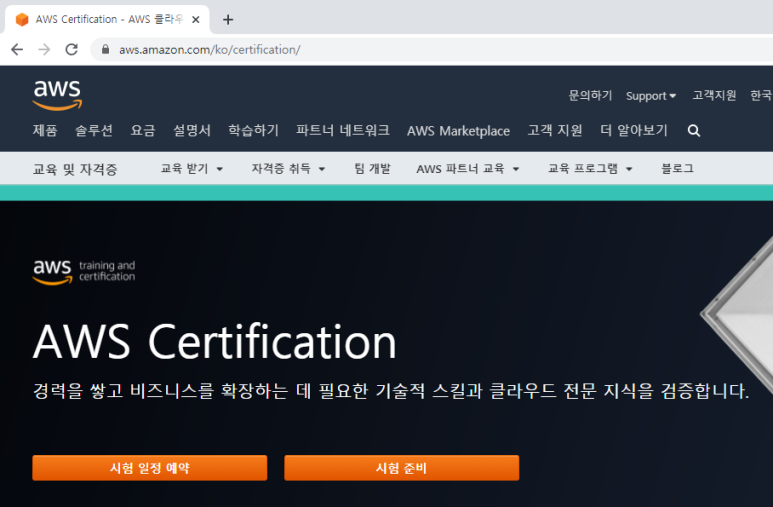Click the 시험 일정 예약 button
773x507 pixels.
[150, 468]
